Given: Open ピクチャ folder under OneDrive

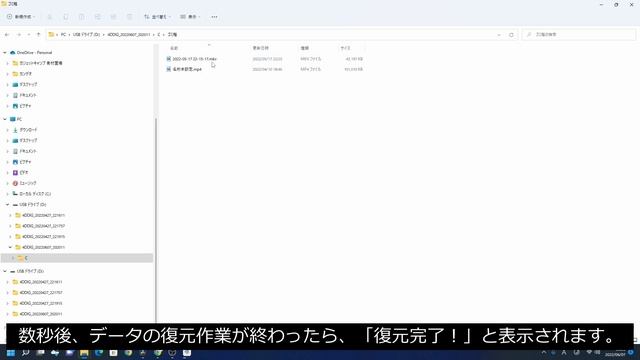Looking at the screenshot, I should (25, 106).
